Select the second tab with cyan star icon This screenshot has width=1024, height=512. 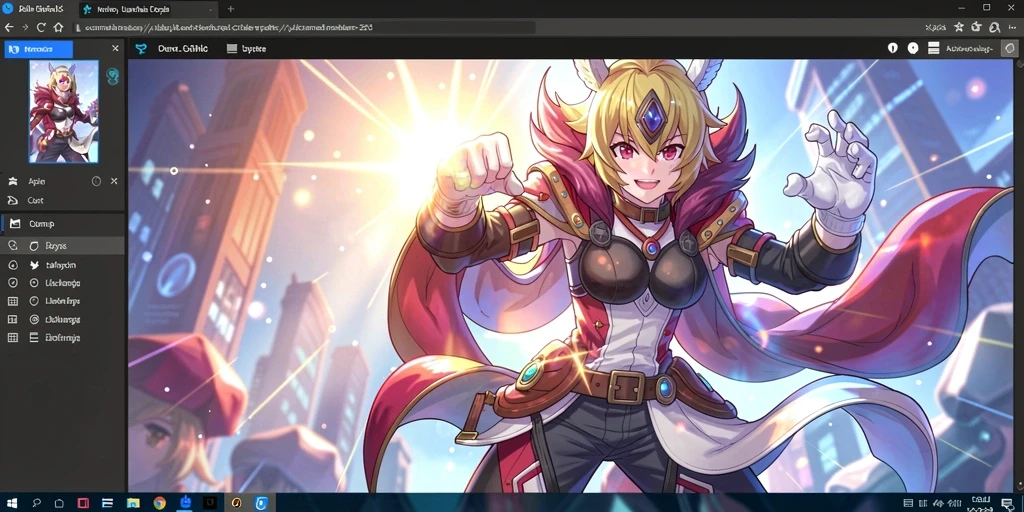click(x=148, y=9)
